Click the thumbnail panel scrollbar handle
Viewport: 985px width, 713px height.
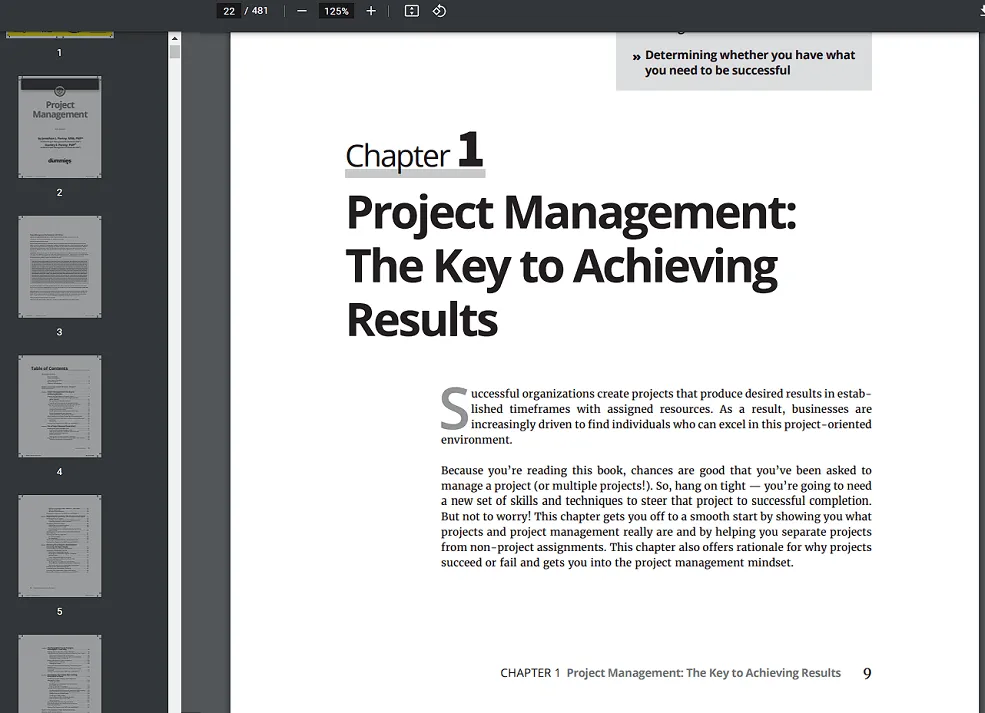coord(175,52)
